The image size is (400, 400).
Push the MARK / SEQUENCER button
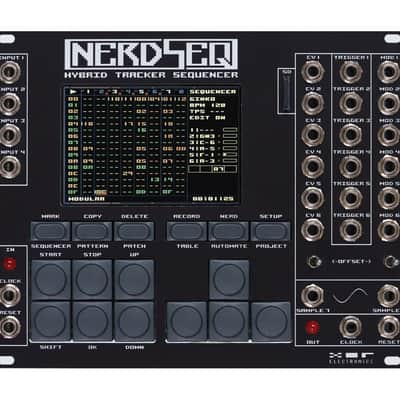[51, 231]
